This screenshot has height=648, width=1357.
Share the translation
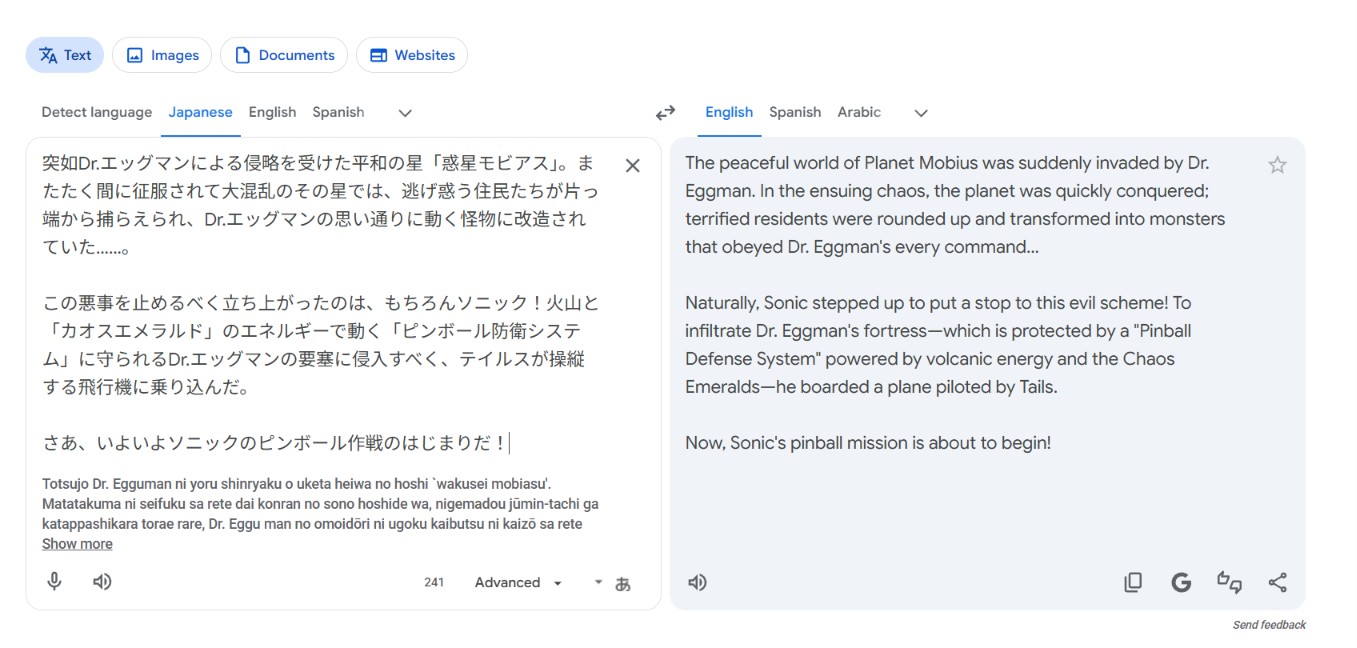click(1277, 582)
